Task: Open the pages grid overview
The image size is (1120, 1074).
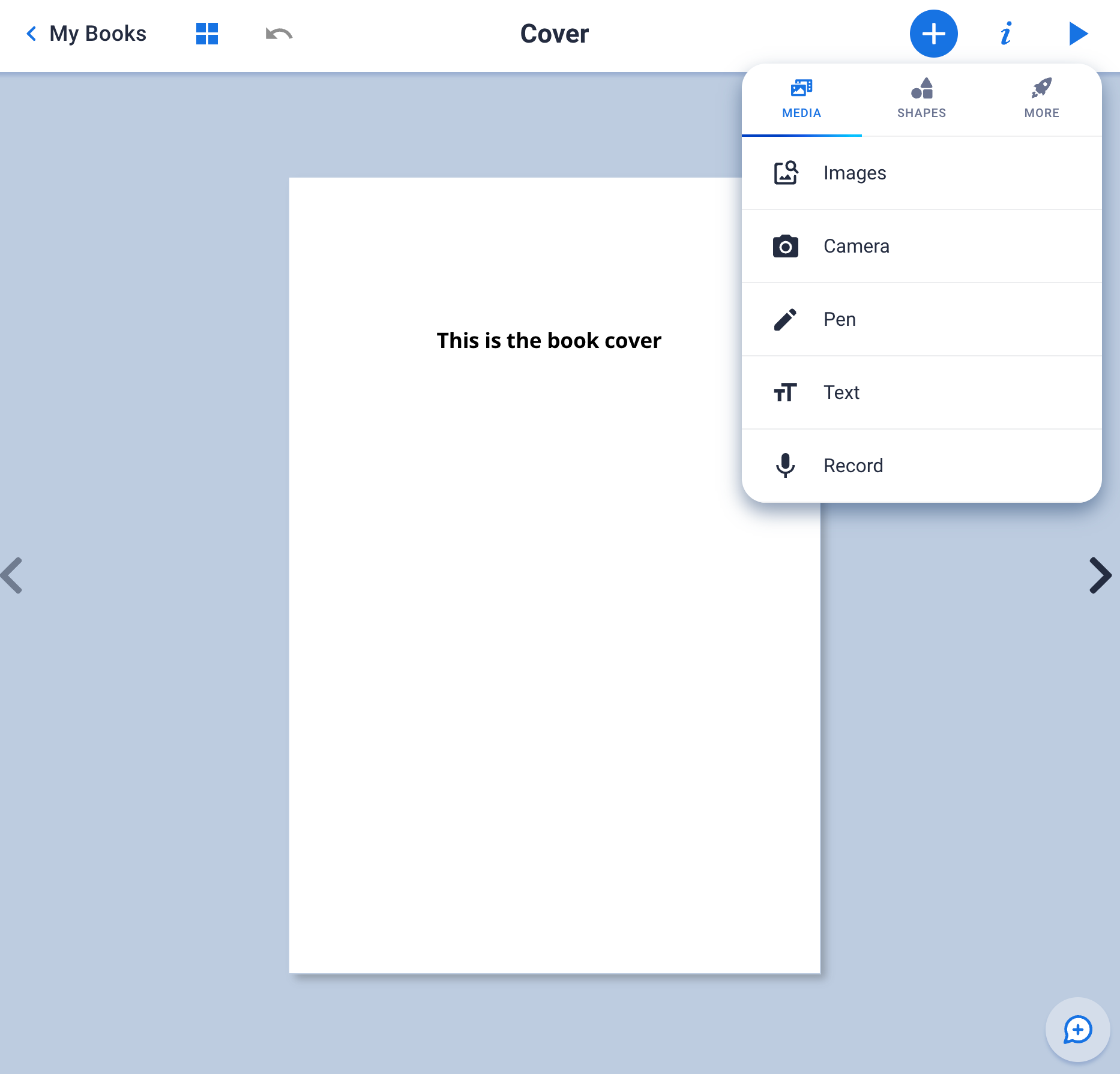Action: pos(206,34)
